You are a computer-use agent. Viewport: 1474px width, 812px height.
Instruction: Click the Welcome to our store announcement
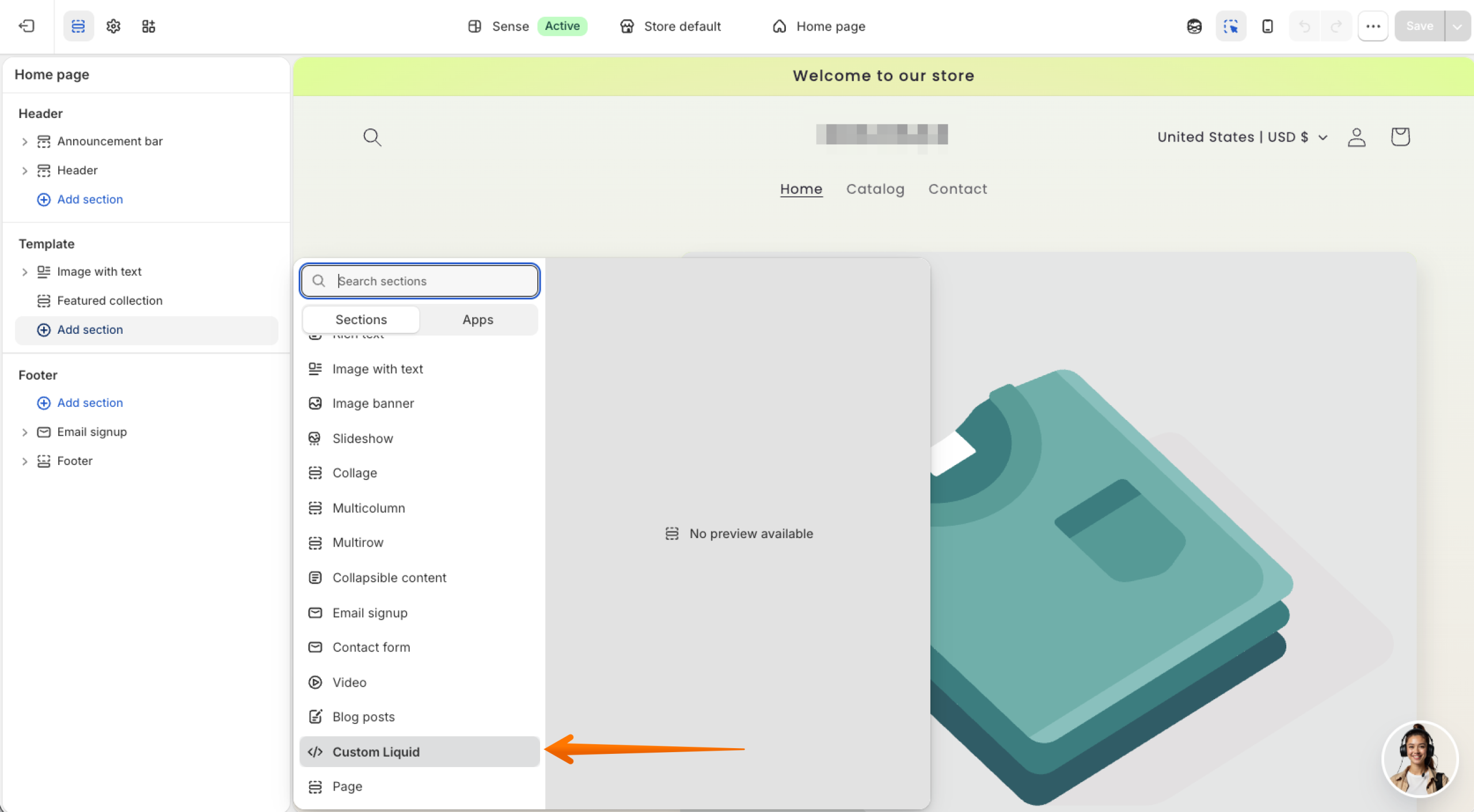[x=883, y=76]
